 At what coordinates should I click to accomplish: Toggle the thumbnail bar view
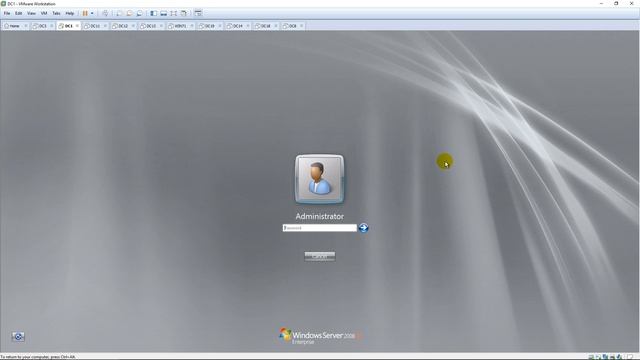click(x=164, y=13)
